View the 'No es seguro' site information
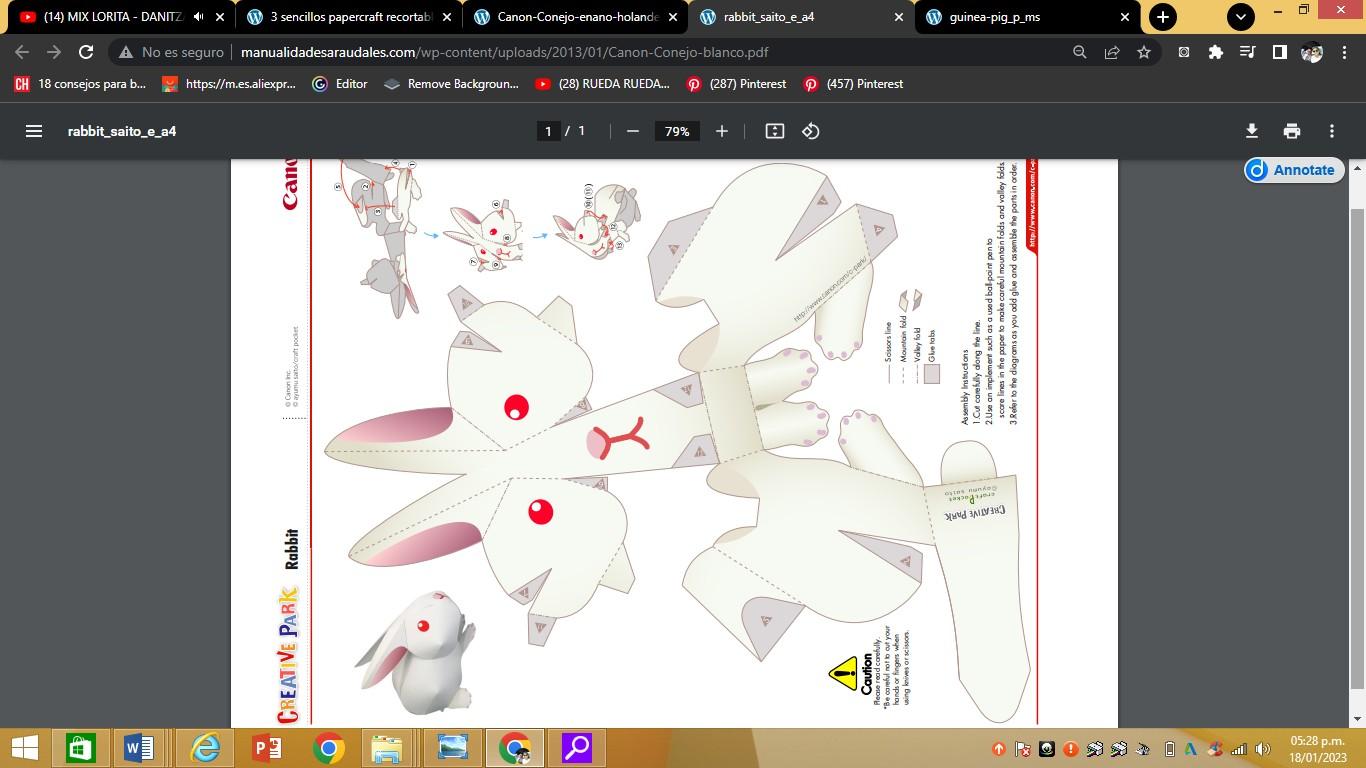This screenshot has height=768, width=1366. point(171,52)
